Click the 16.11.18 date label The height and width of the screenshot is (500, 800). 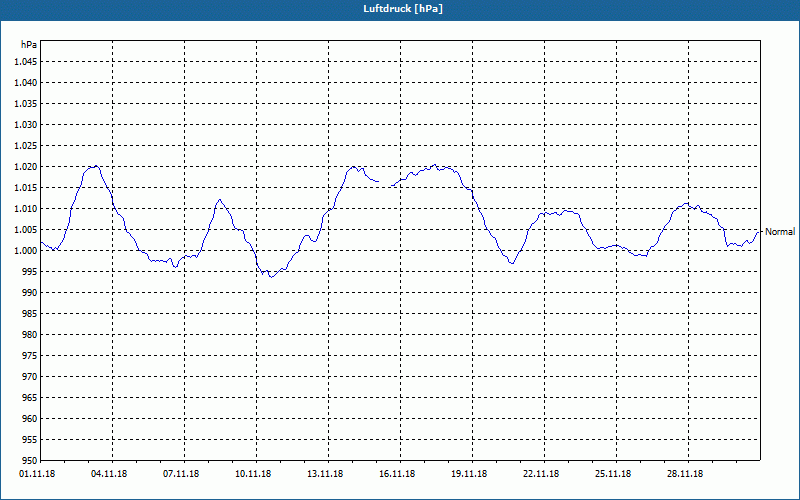coord(397,473)
